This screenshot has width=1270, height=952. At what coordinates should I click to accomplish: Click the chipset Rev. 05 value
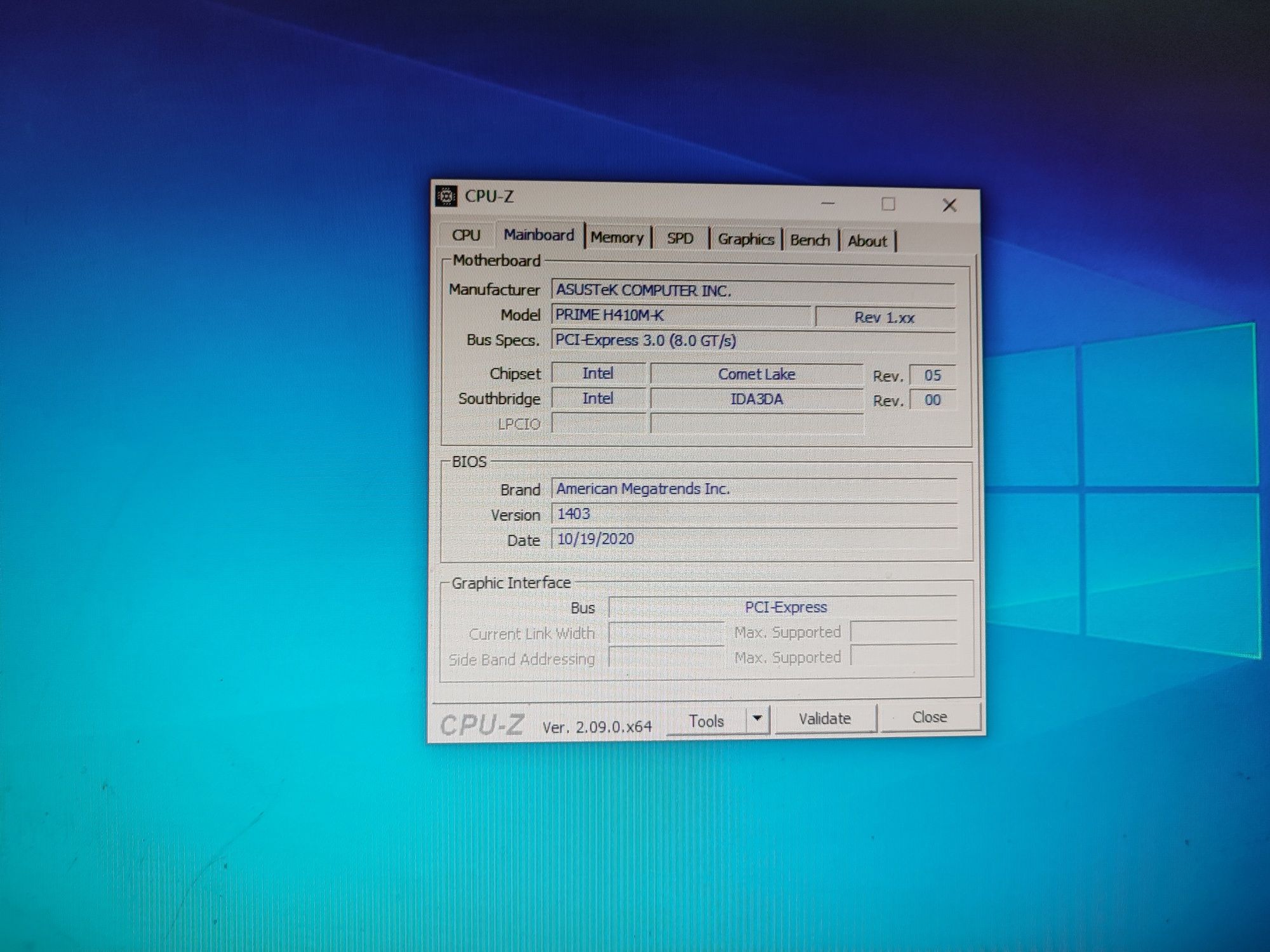pos(932,375)
